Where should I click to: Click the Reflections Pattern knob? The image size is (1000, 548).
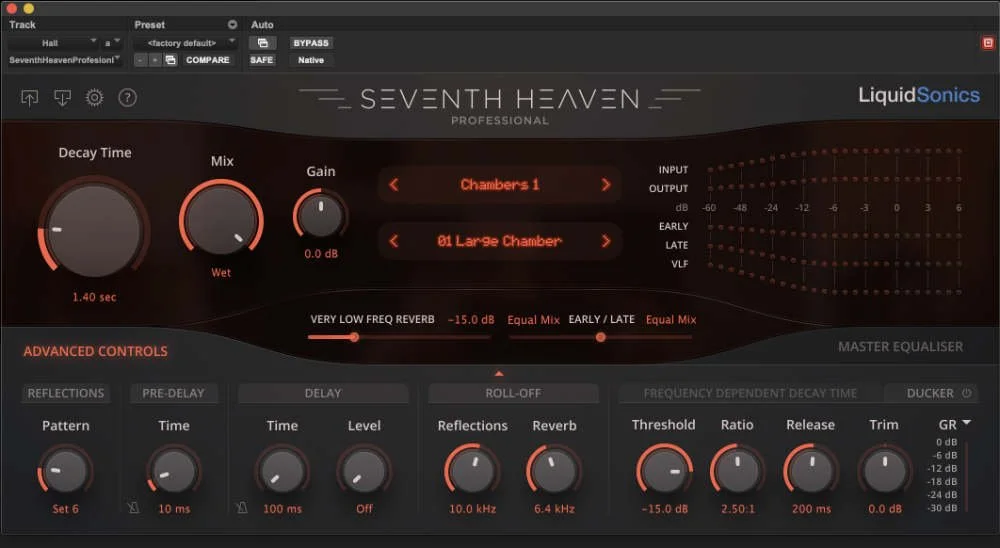pos(65,471)
